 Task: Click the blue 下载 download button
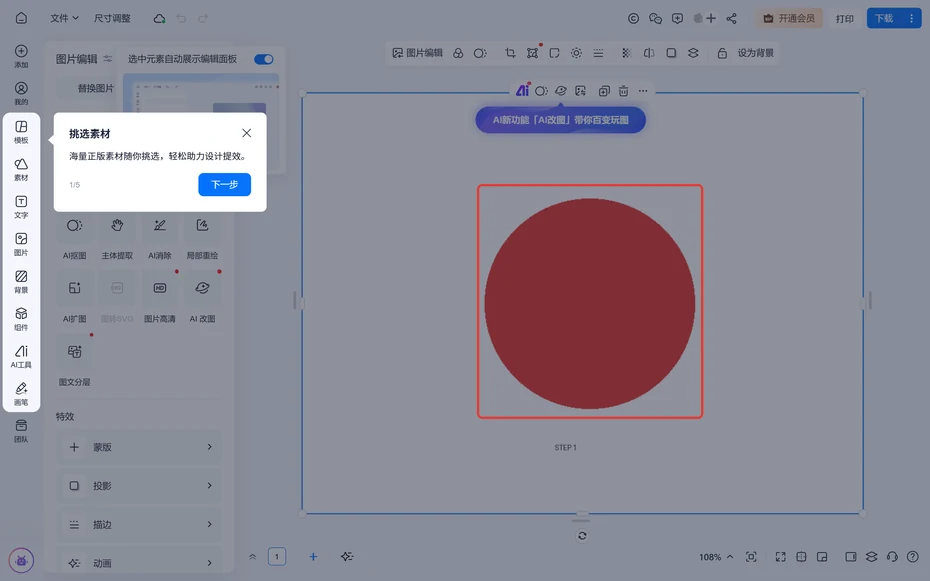pyautogui.click(x=884, y=18)
